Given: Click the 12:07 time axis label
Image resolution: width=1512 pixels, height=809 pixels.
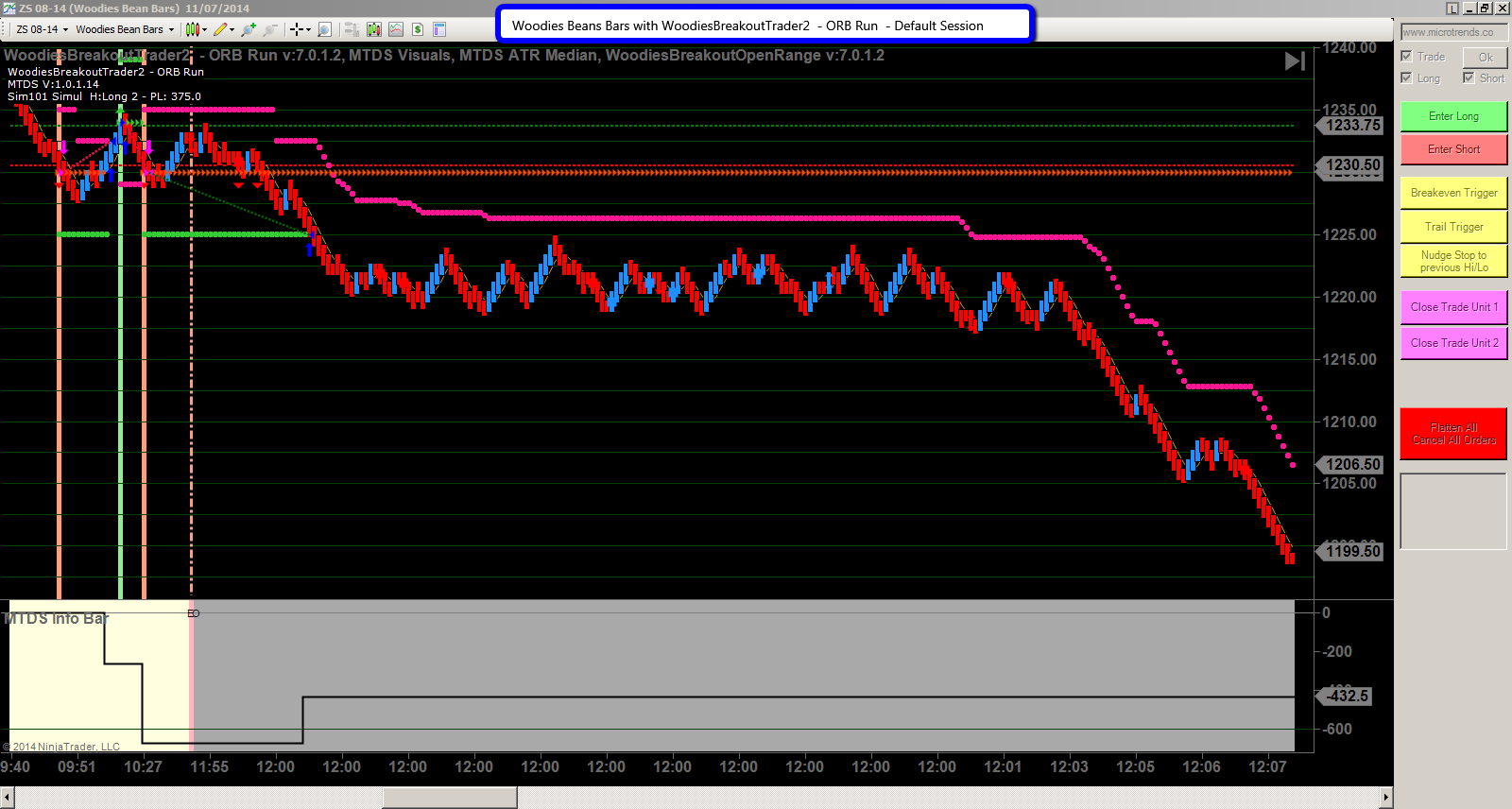Looking at the screenshot, I should (x=1267, y=766).
